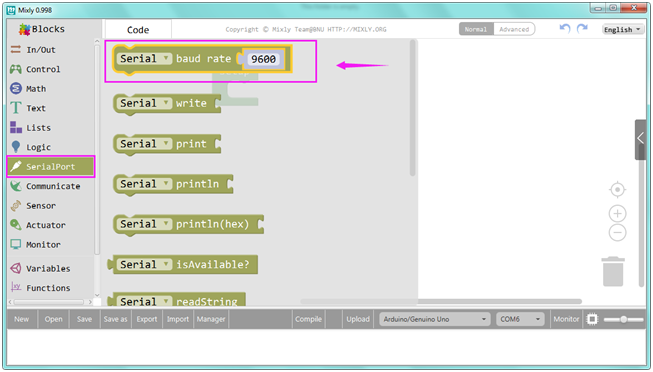
Task: Open the Functions category icon
Action: pyautogui.click(x=15, y=287)
